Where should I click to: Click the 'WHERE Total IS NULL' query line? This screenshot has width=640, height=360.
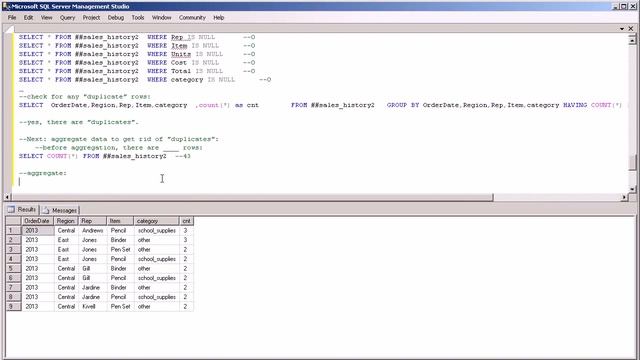click(137, 71)
